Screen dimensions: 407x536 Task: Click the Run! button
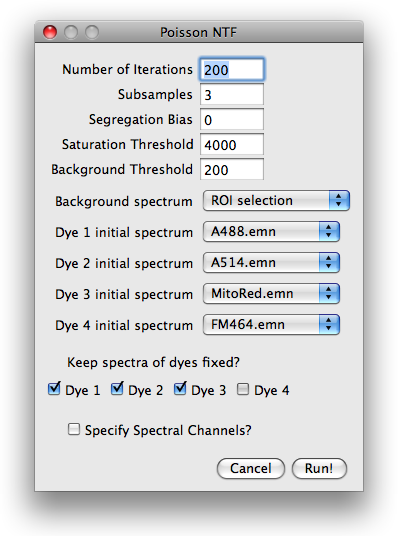pyautogui.click(x=319, y=468)
